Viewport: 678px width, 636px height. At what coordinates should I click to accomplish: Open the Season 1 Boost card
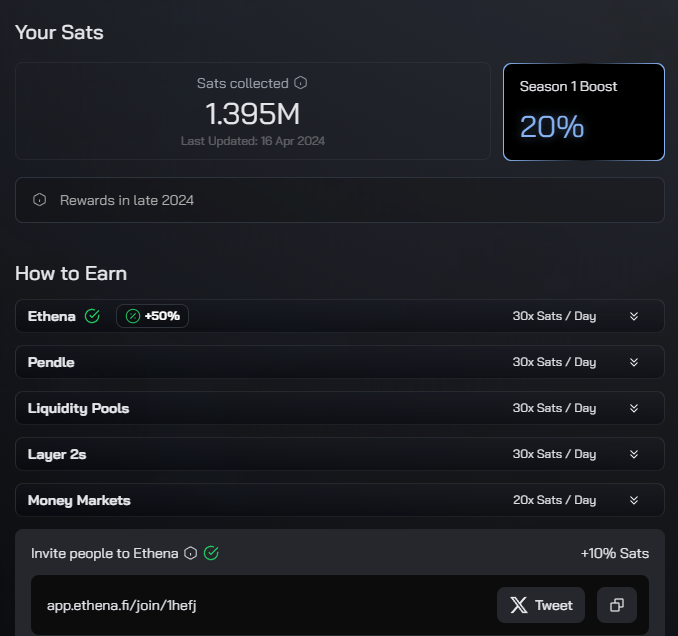point(584,112)
